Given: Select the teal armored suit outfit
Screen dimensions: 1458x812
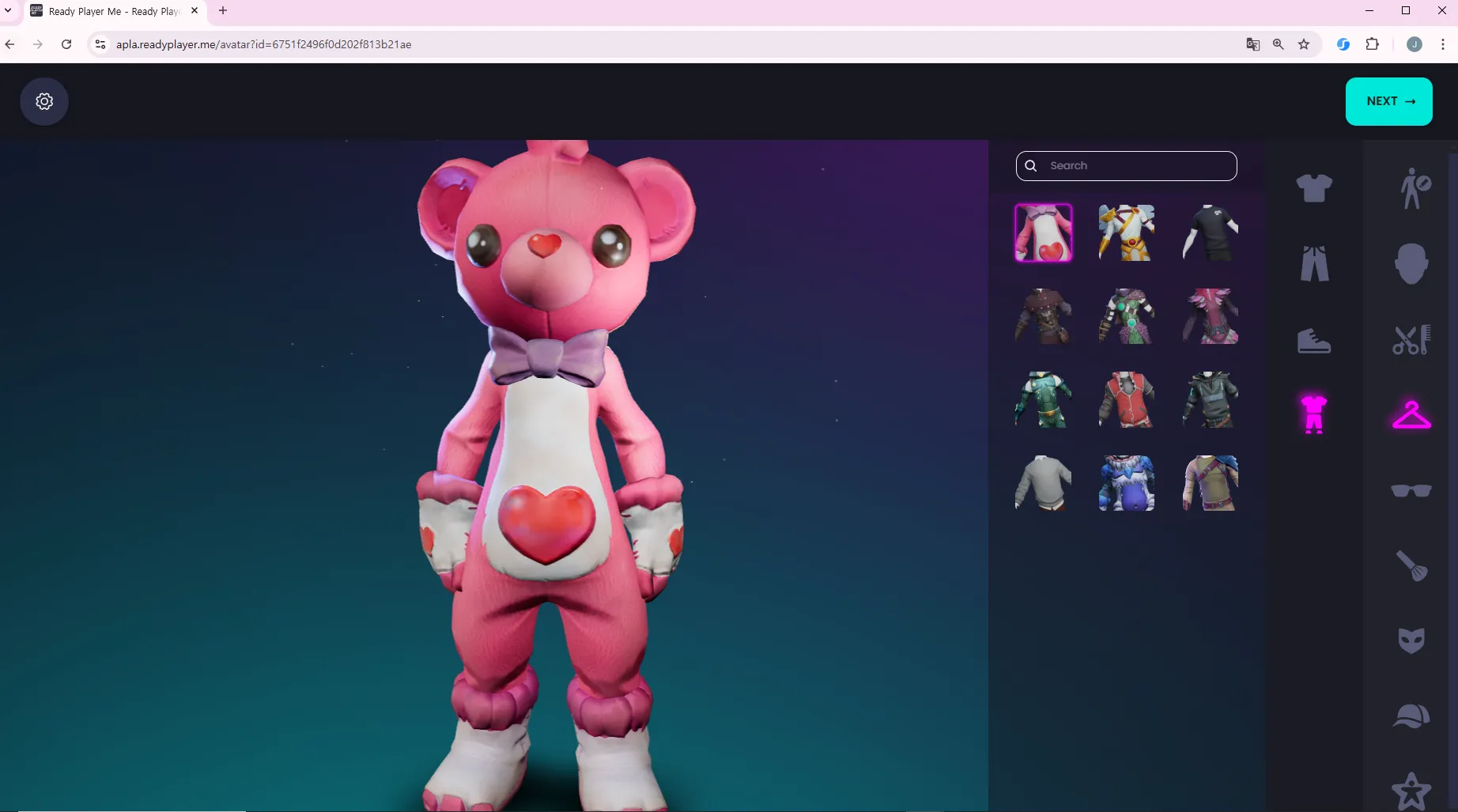Looking at the screenshot, I should [x=1043, y=400].
